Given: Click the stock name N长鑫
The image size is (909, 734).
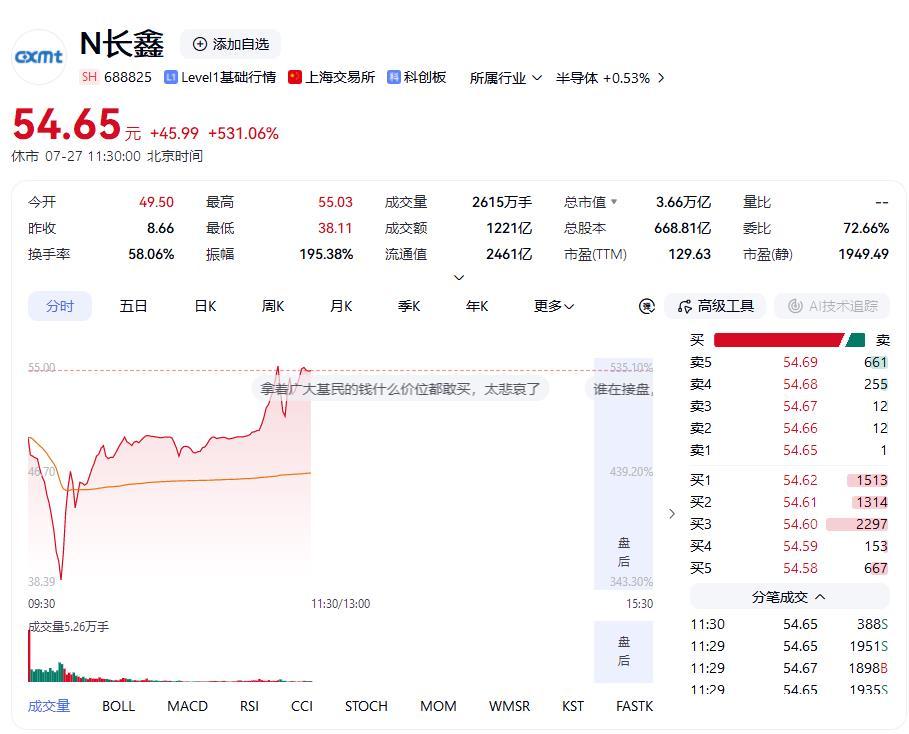Looking at the screenshot, I should point(122,44).
